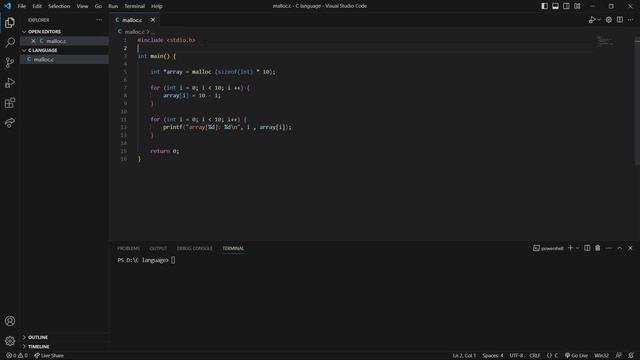Open the Run menu

(113, 6)
